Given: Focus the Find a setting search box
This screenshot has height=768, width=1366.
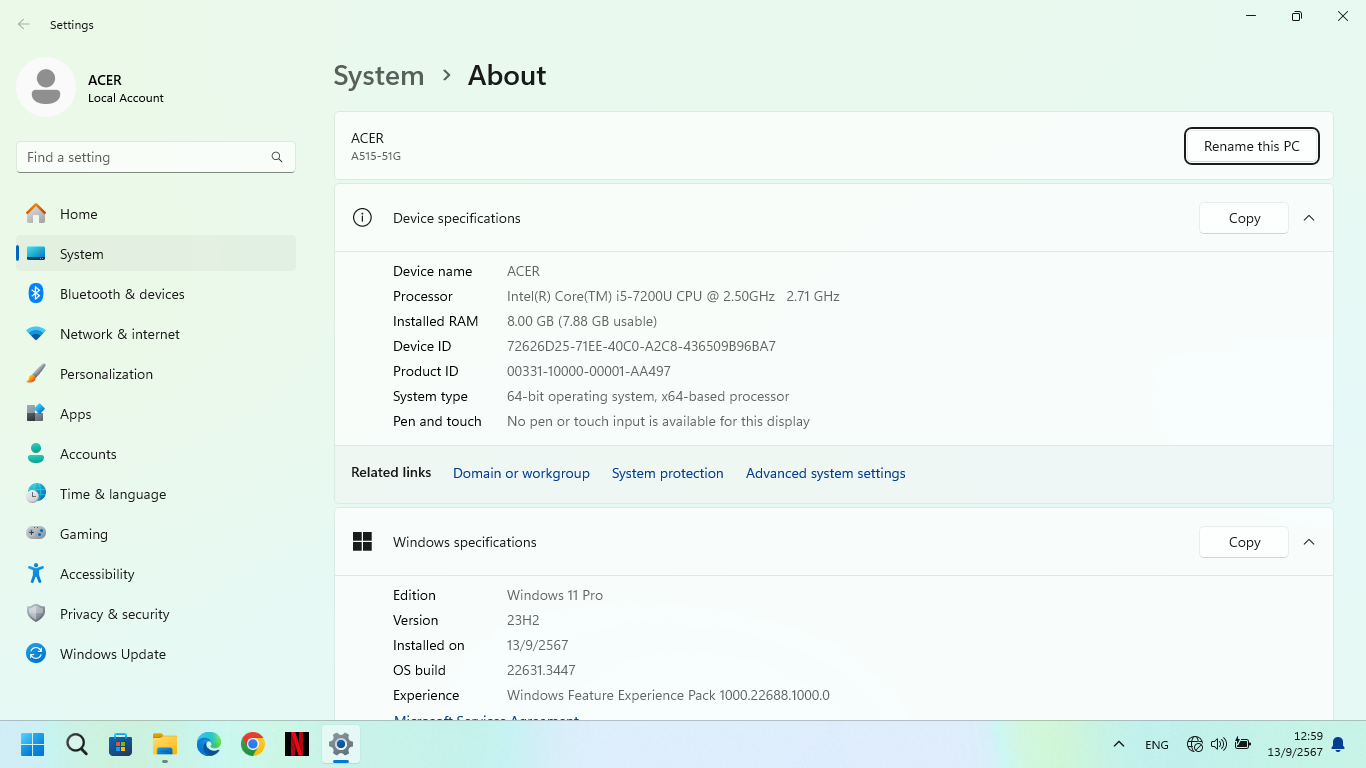Looking at the screenshot, I should (x=156, y=157).
